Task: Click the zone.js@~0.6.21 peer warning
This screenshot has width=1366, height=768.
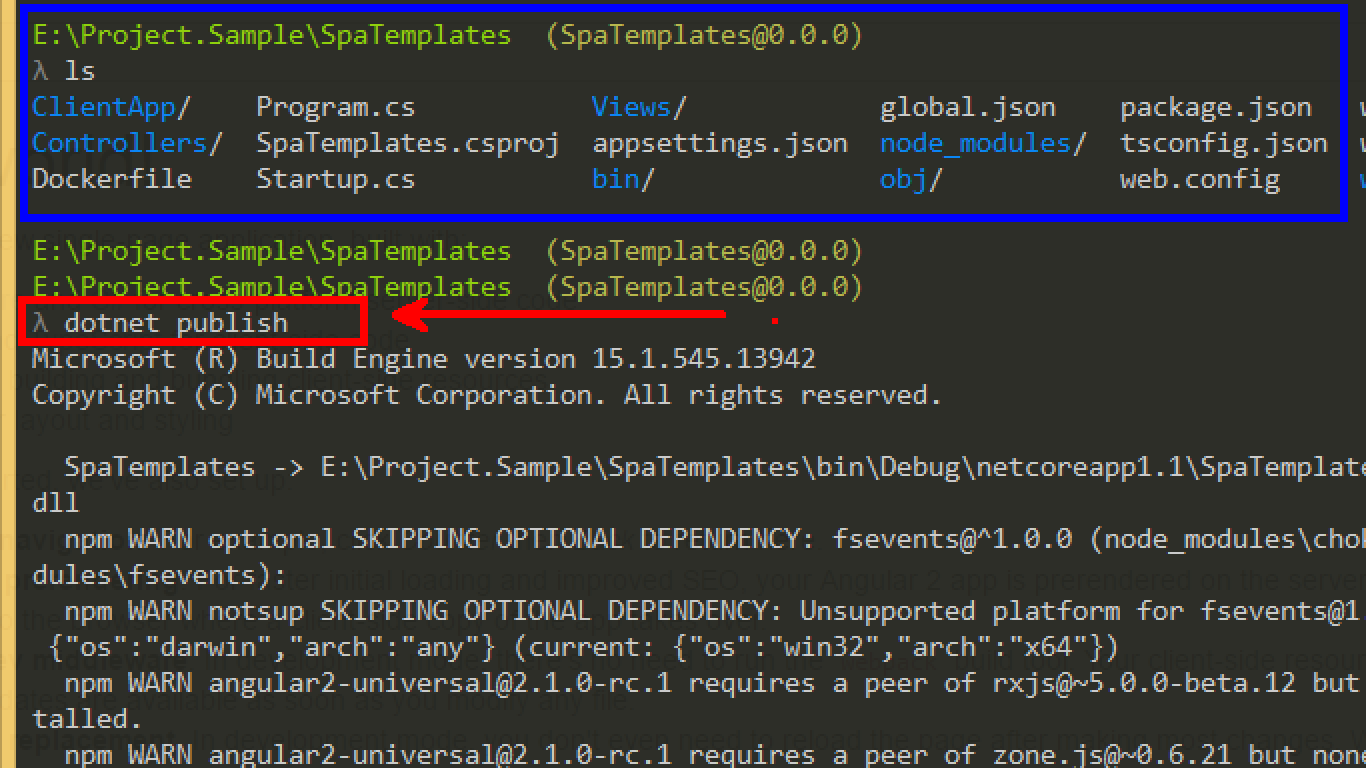Action: 715,755
